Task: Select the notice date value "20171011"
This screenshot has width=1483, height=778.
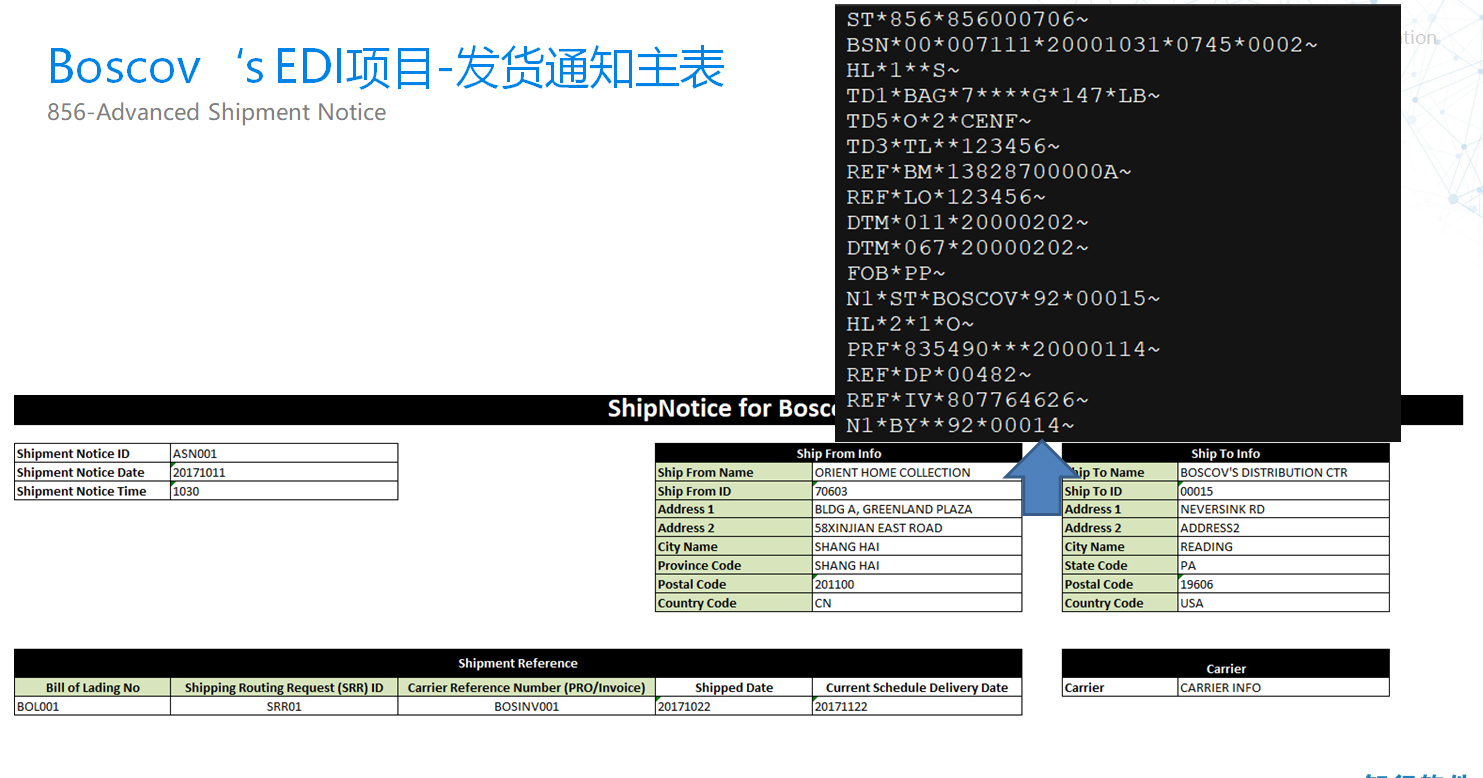Action: (x=284, y=473)
